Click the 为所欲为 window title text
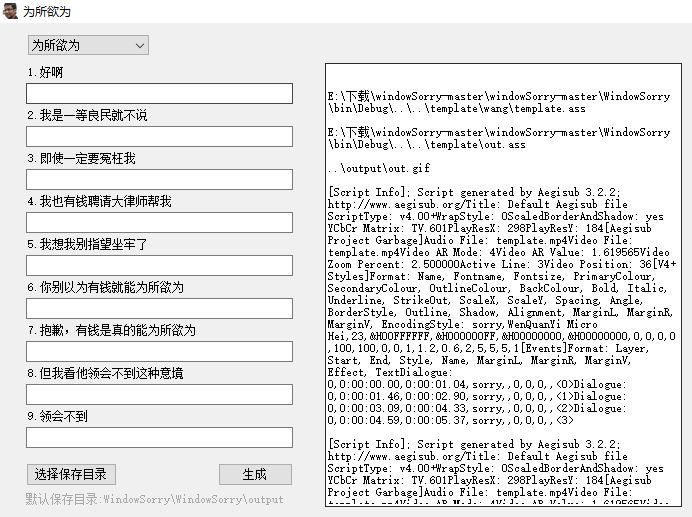Viewport: 692px width, 517px height. pyautogui.click(x=47, y=11)
